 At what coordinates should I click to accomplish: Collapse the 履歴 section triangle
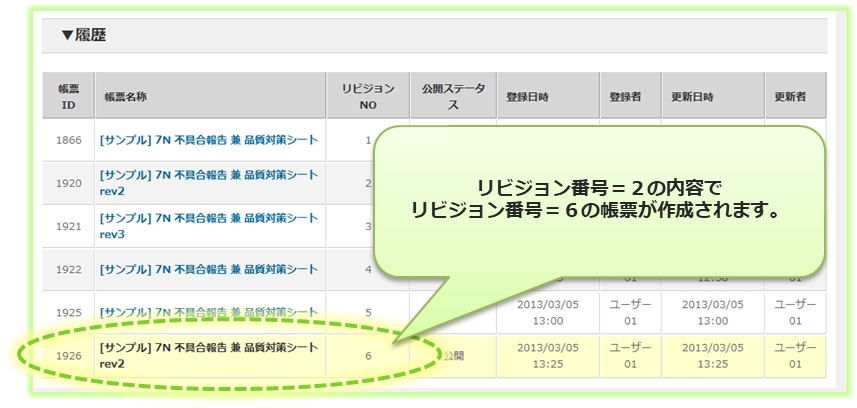coord(67,35)
